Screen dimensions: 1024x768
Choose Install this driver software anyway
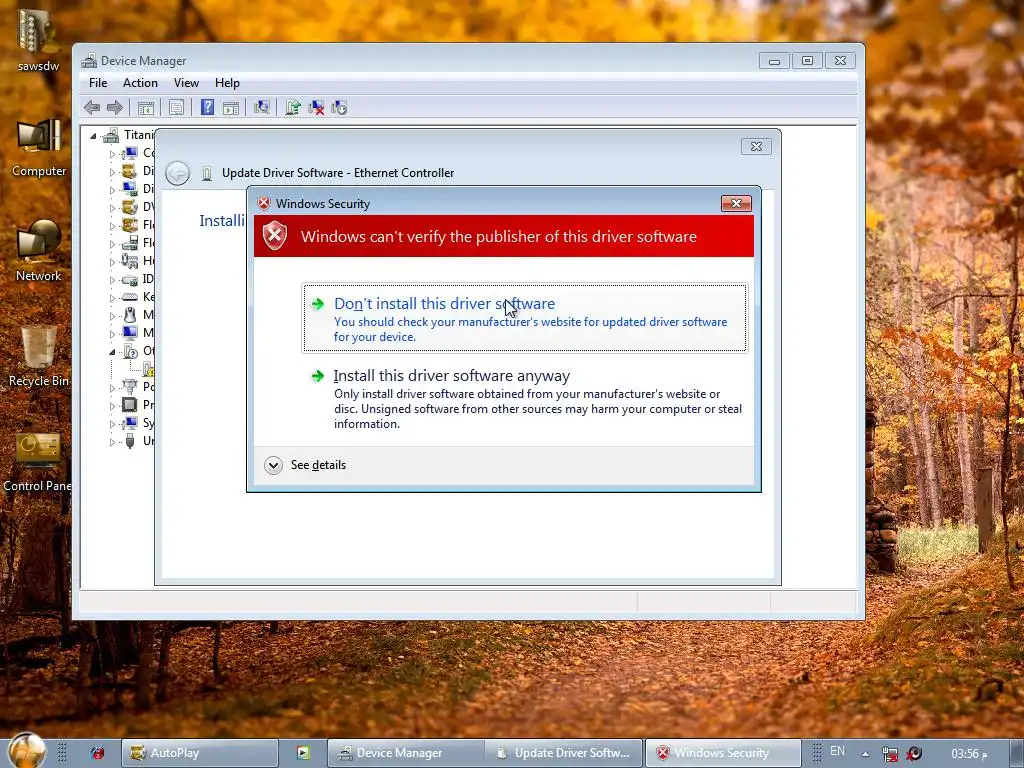[x=524, y=398]
